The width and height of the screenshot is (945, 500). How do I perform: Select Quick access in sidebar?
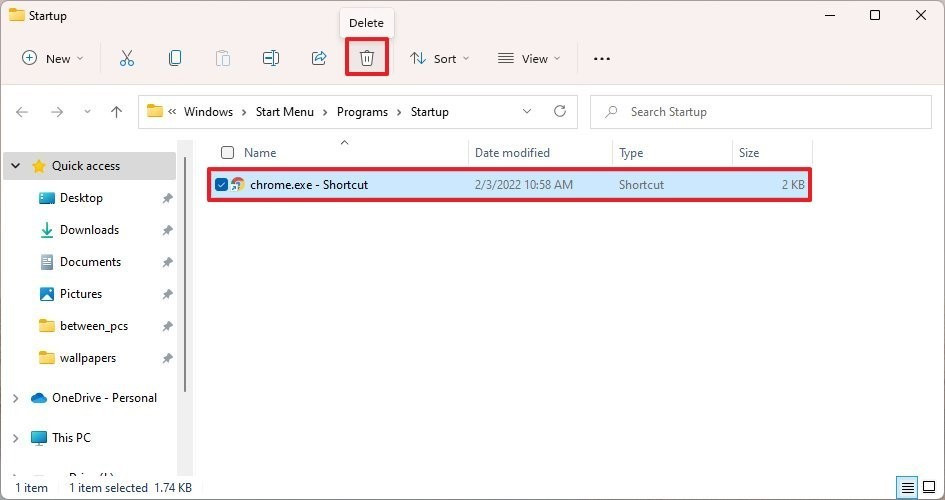tap(86, 166)
